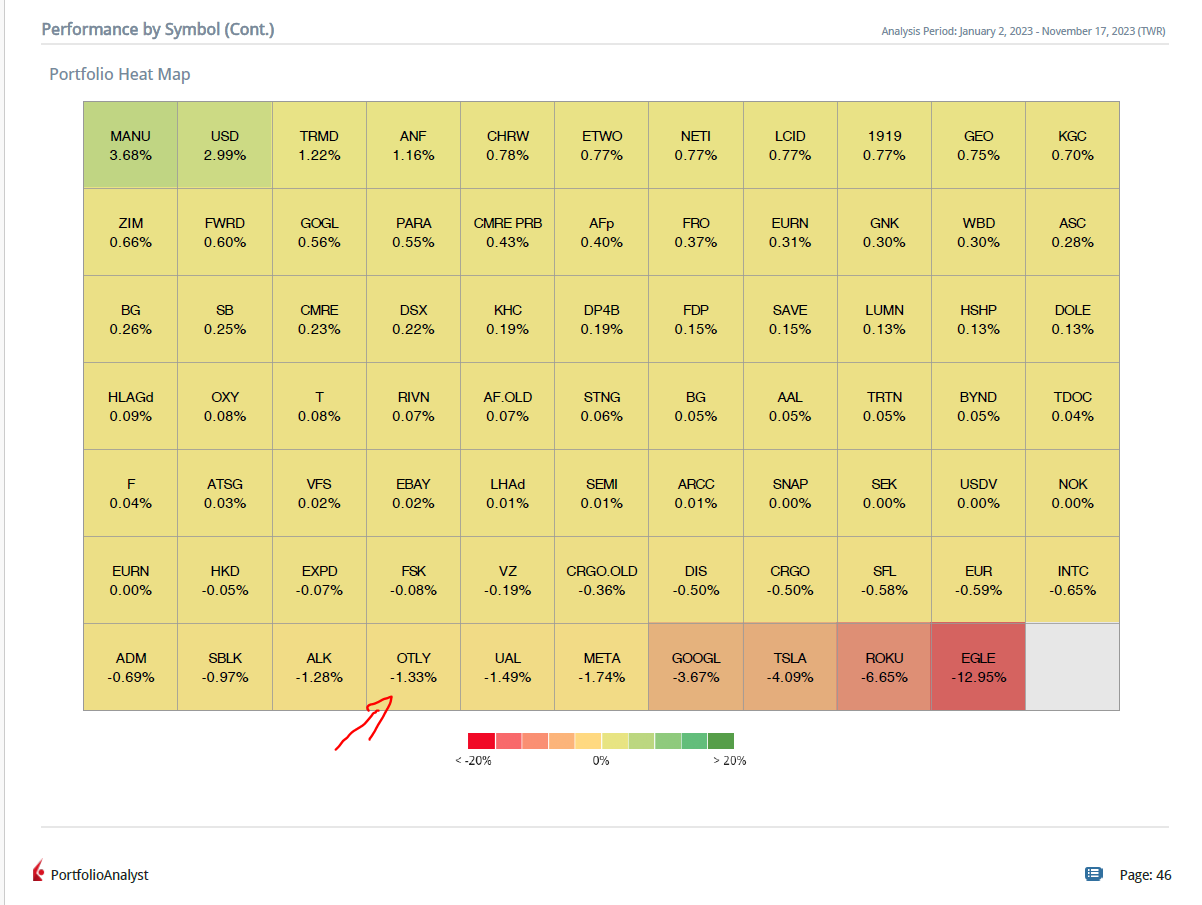Screen dimensions: 1202x905
Task: Select the AFp 0.40% cell
Action: pos(602,232)
